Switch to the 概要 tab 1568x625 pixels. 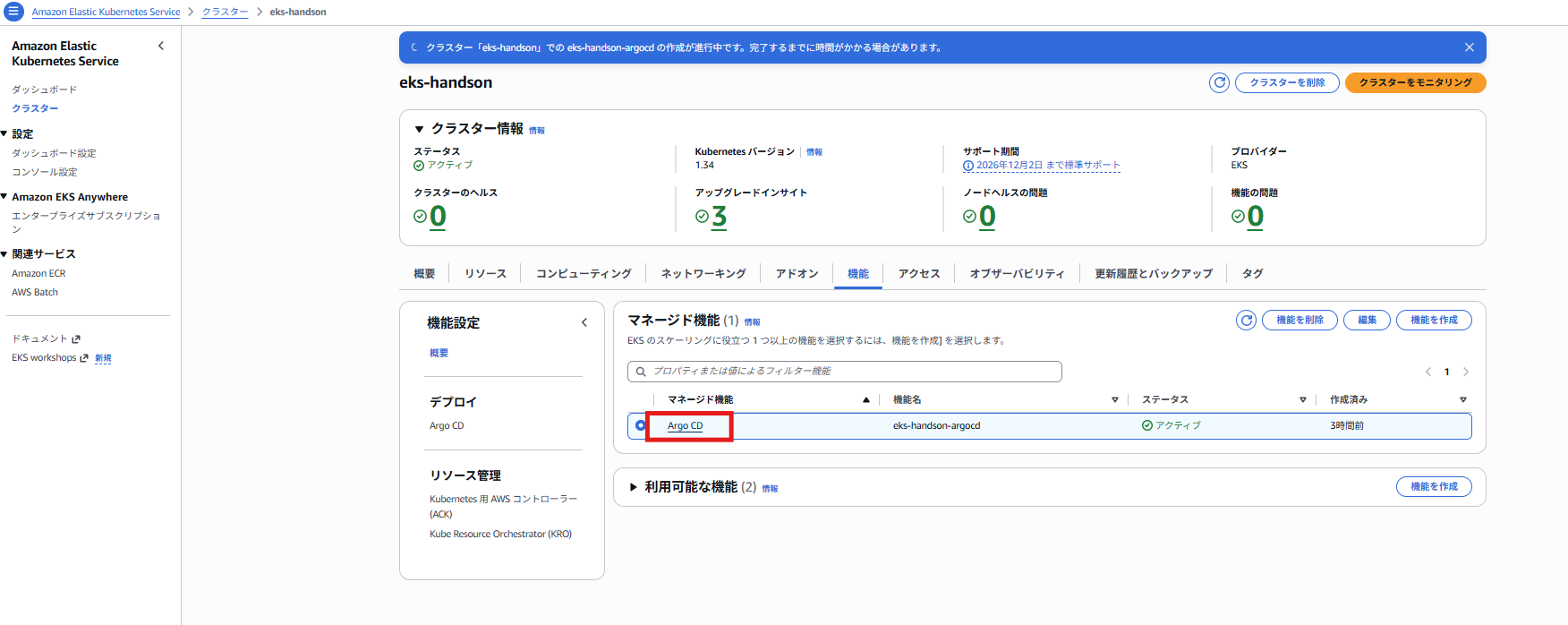(x=424, y=273)
